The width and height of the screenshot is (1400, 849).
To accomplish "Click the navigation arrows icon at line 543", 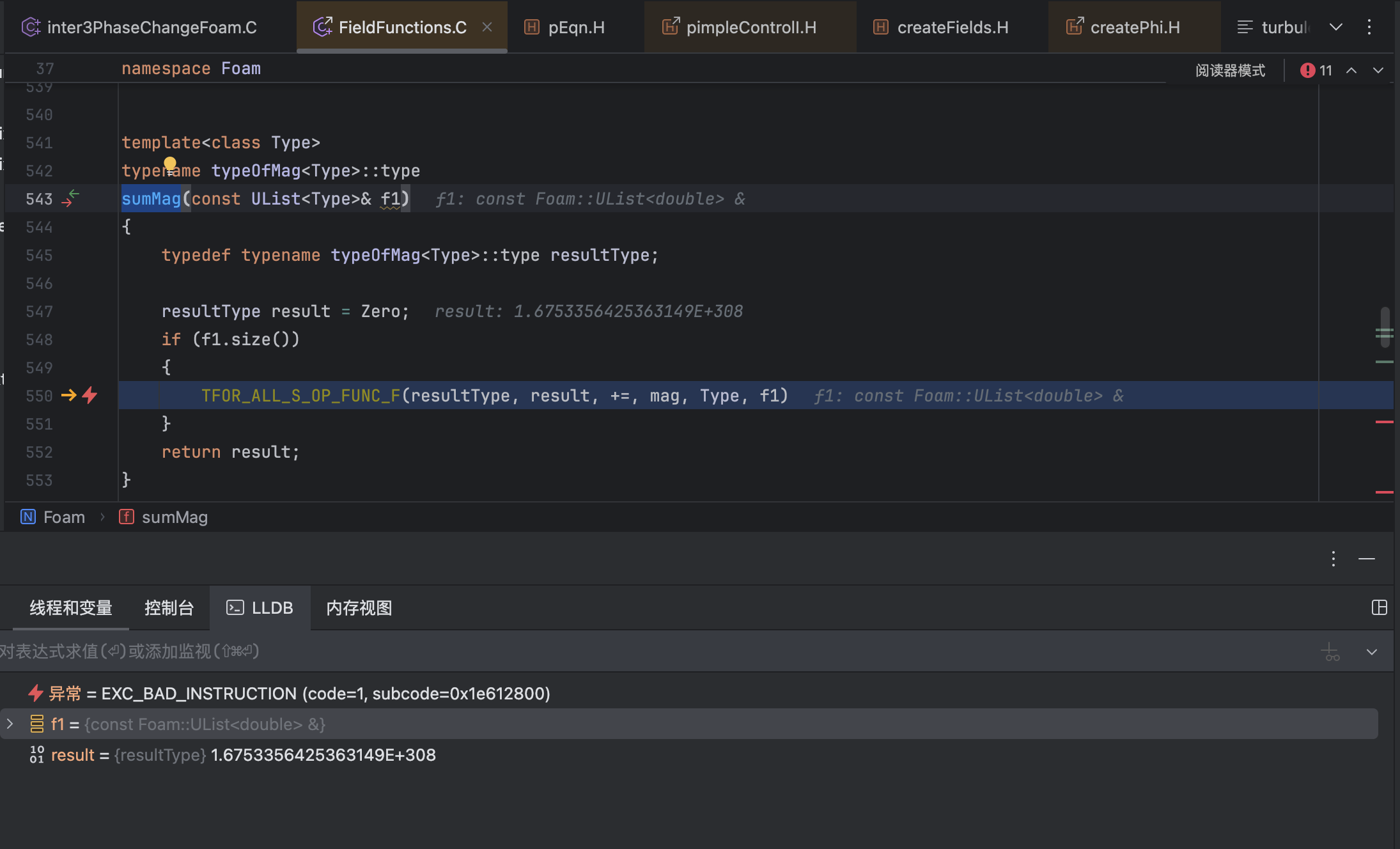I will [70, 198].
